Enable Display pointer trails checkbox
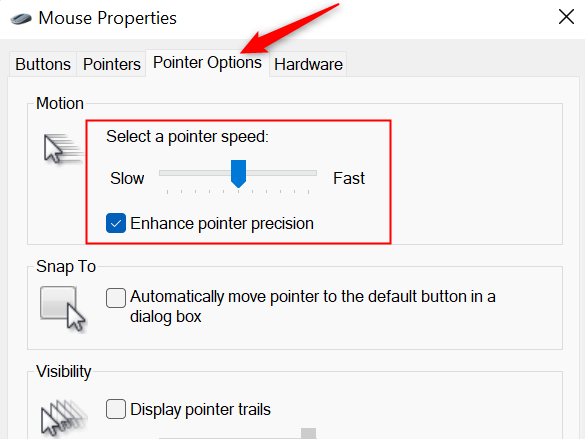Screen dimensions: 585x439 [116, 409]
